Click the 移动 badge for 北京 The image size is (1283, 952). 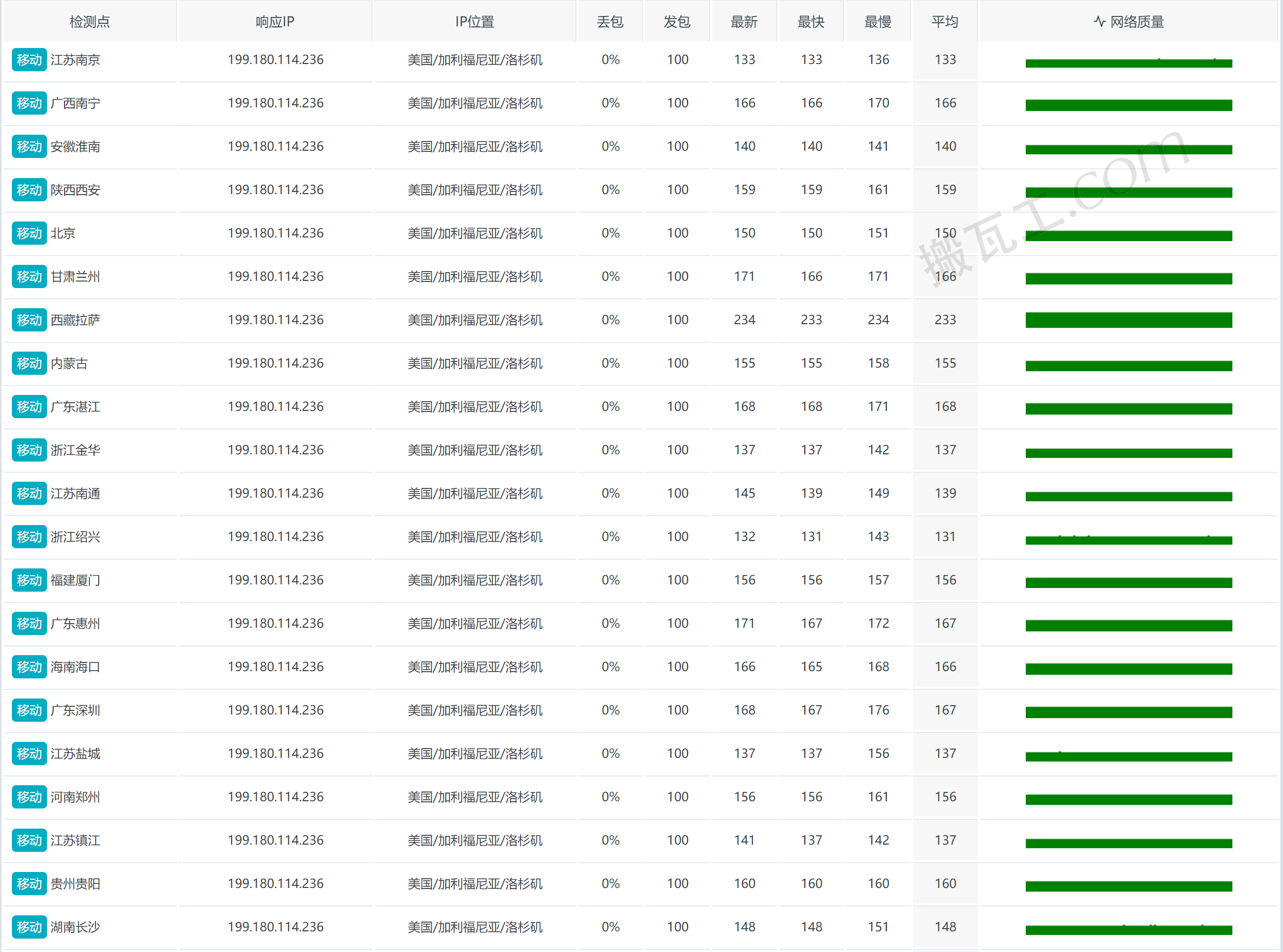click(29, 233)
